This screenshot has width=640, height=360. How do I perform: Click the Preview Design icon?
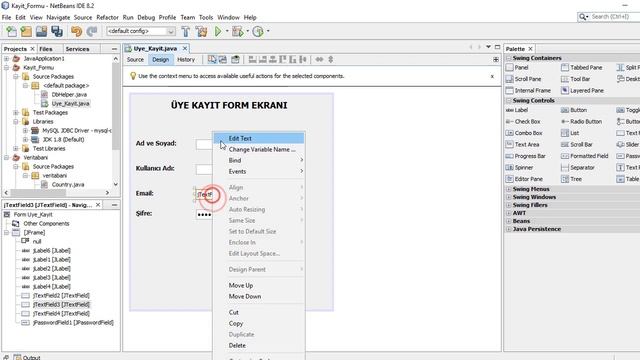[x=235, y=60]
